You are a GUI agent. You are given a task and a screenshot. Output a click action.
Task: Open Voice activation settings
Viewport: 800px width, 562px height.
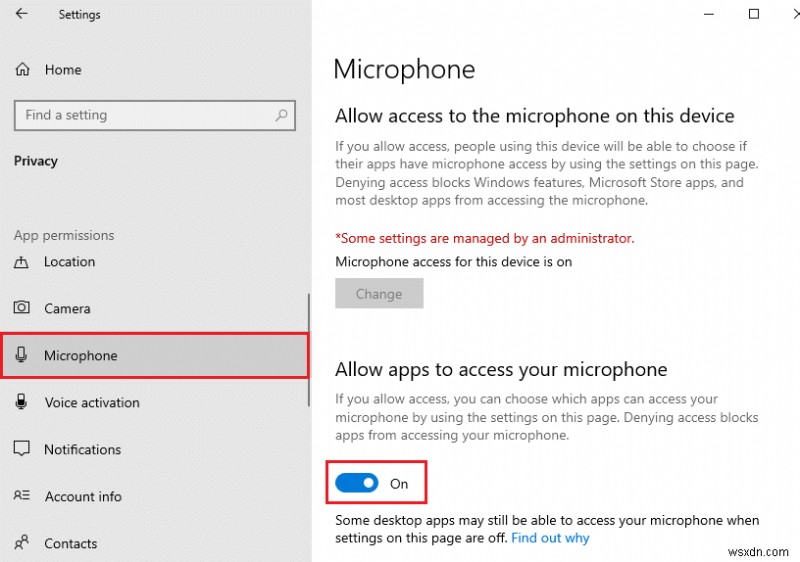pyautogui.click(x=92, y=402)
